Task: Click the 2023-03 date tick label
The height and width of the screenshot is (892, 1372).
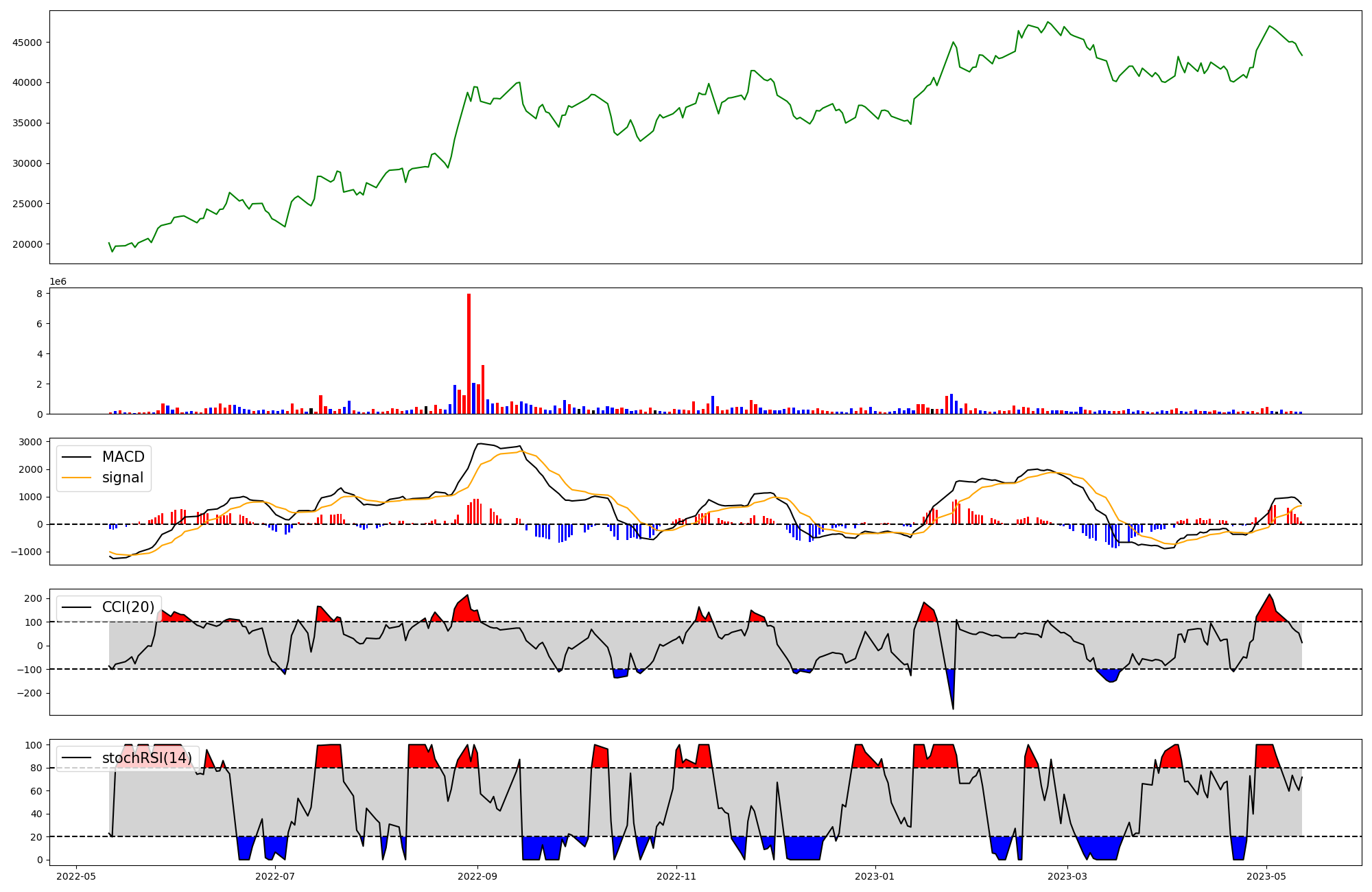Action: pos(1067,876)
